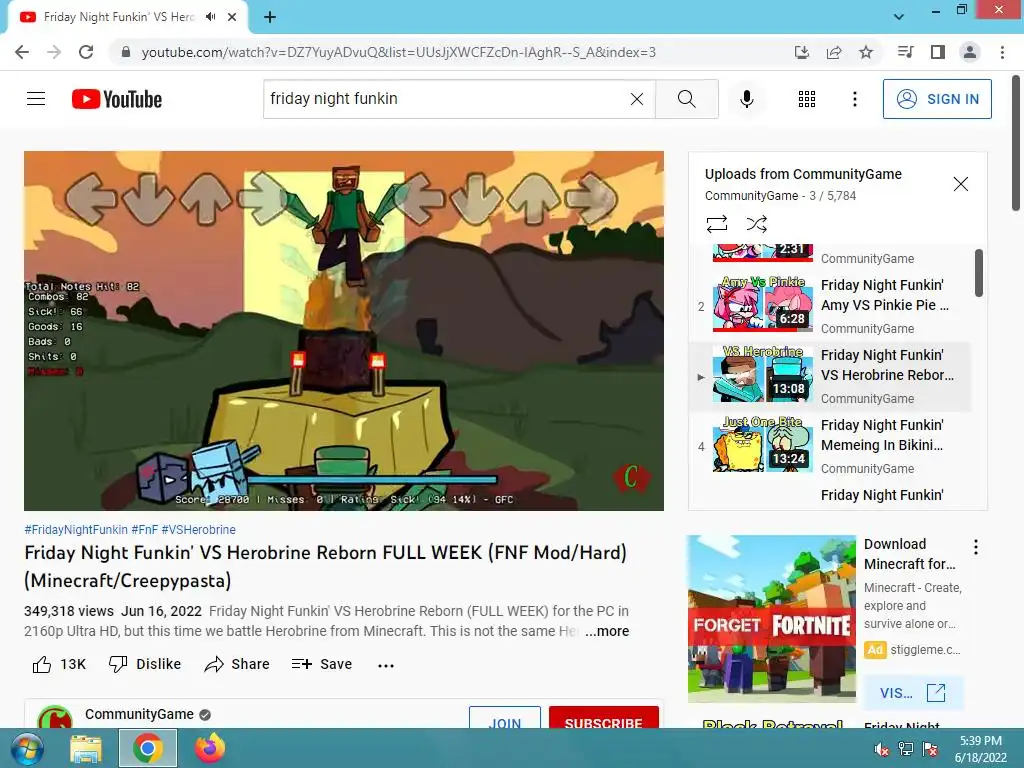1024x768 pixels.
Task: Reload the page
Action: click(86, 52)
